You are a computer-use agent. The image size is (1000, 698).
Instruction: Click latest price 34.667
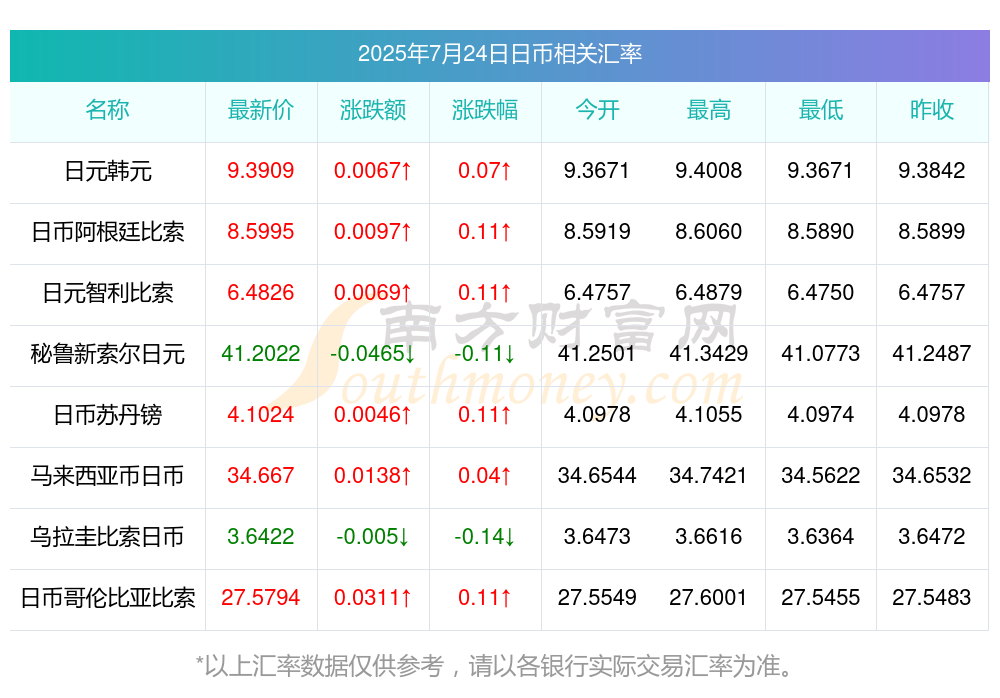[x=261, y=475]
